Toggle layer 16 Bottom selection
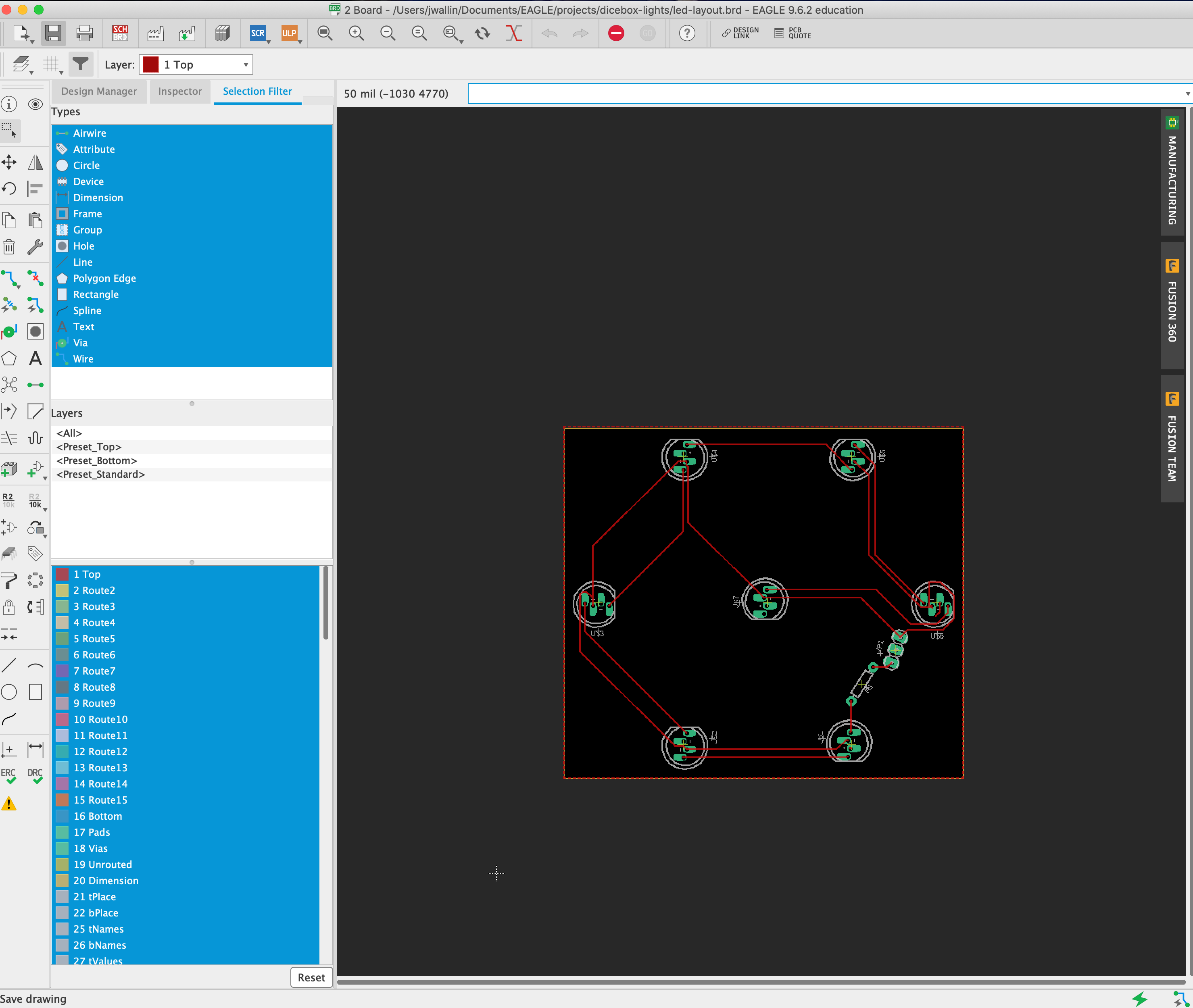 coord(186,816)
